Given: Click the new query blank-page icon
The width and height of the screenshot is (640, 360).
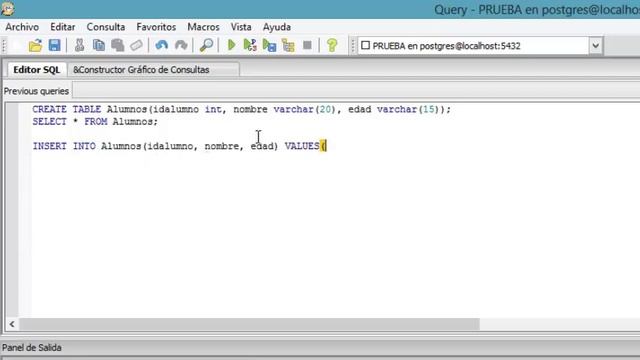Looking at the screenshot, I should (17, 45).
